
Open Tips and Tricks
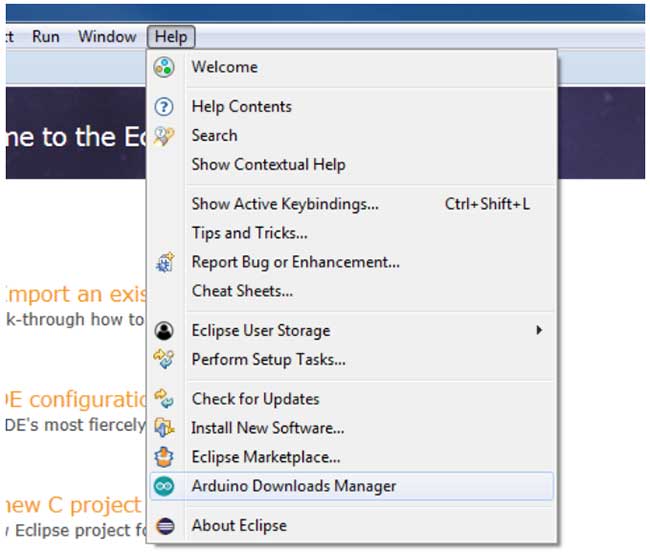pyautogui.click(x=249, y=233)
